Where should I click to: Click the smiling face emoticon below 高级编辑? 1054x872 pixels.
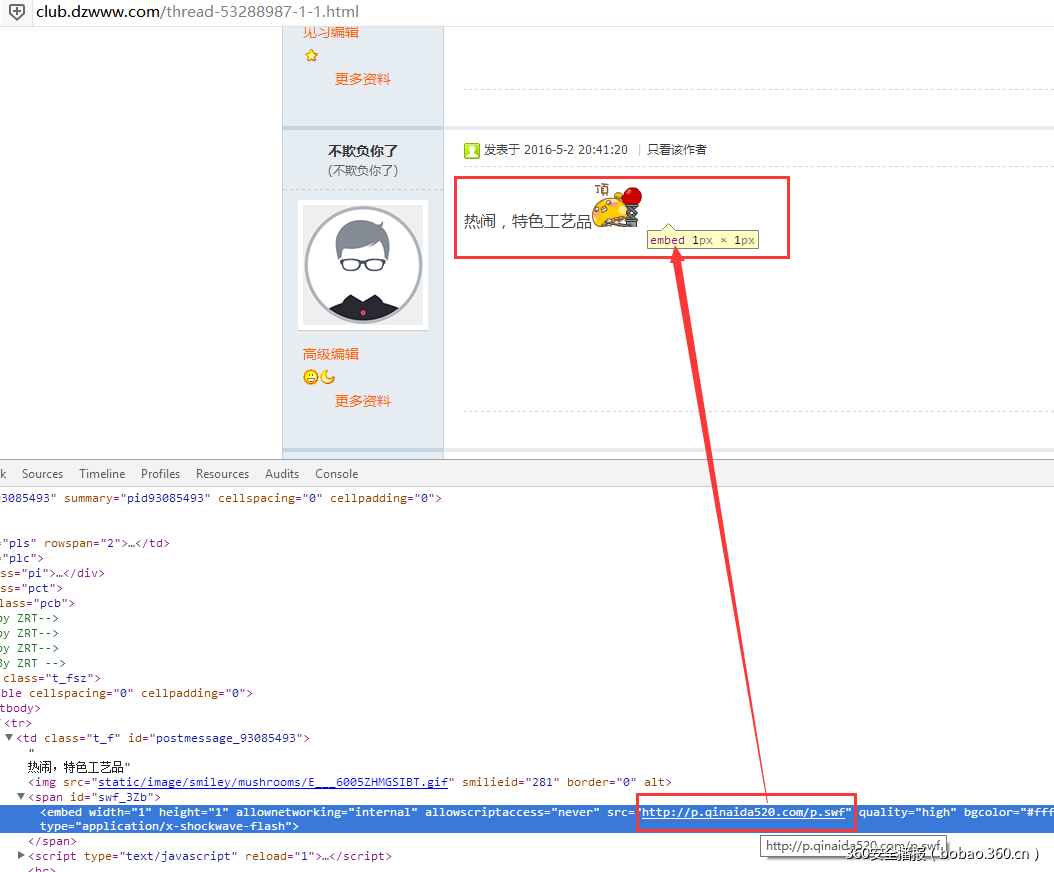(x=311, y=377)
